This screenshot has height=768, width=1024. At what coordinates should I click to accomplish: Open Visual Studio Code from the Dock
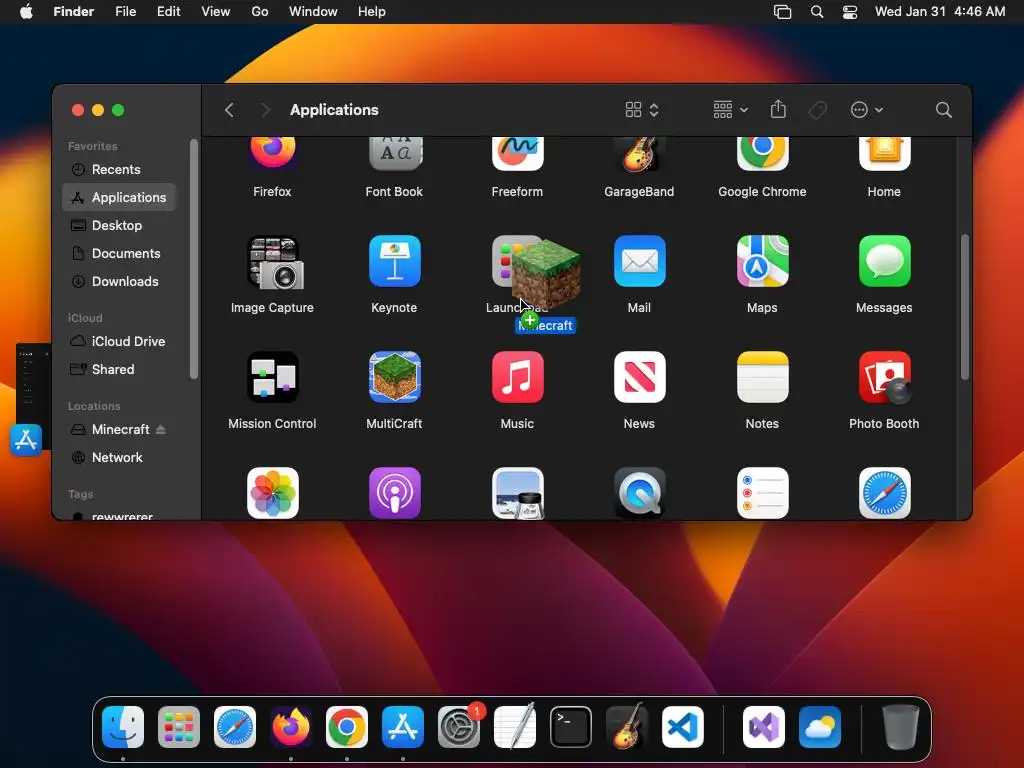[682, 727]
